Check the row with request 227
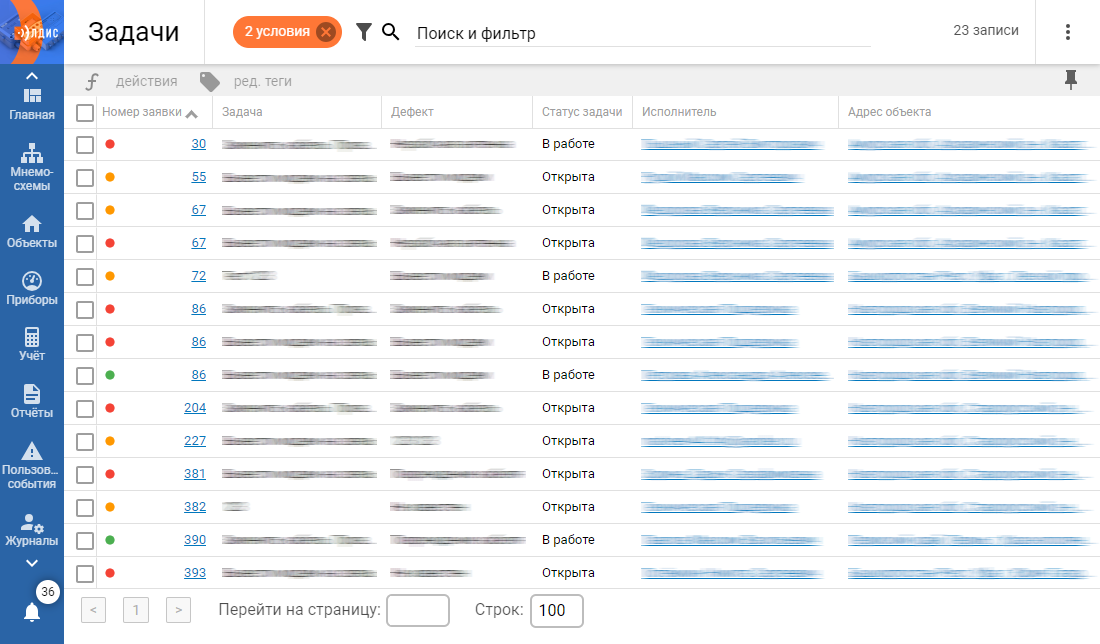The image size is (1100, 644). tap(85, 441)
